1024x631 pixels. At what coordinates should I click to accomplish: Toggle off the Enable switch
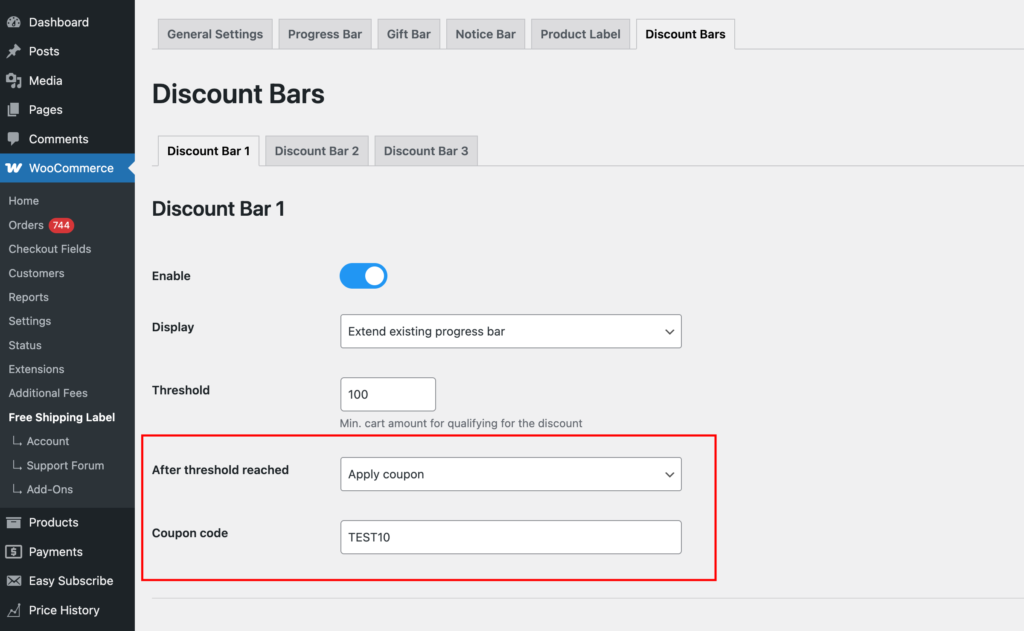pyautogui.click(x=363, y=275)
